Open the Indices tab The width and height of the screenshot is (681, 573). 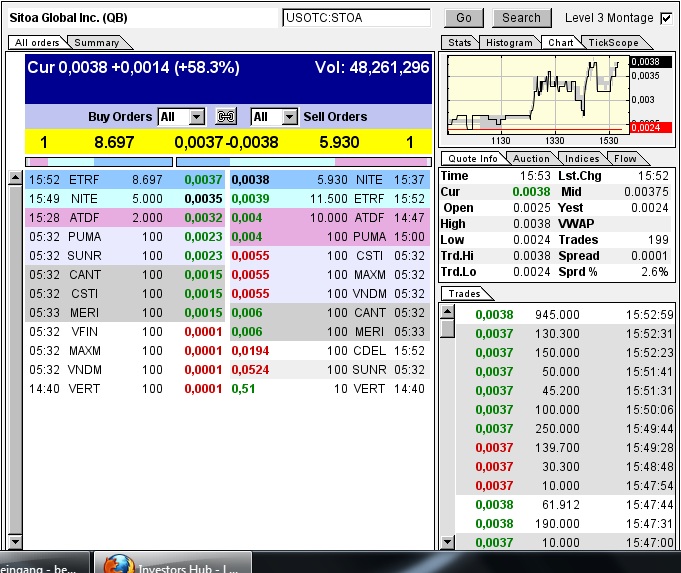(582, 159)
